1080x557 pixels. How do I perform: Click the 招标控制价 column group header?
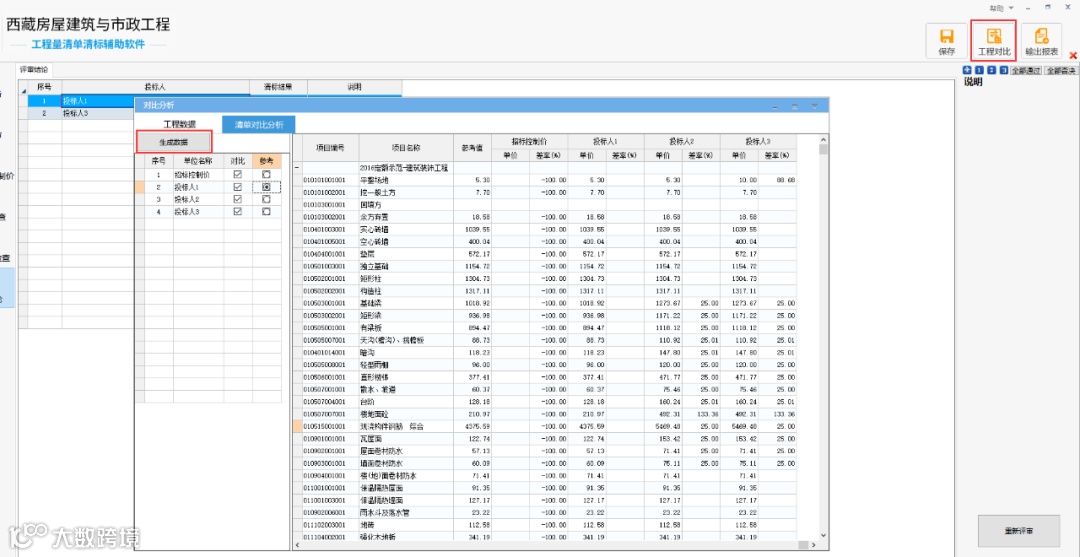click(530, 140)
